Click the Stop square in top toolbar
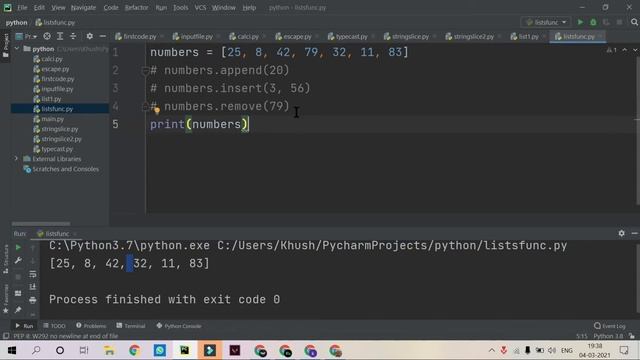This screenshot has height=360, width=640. [619, 22]
